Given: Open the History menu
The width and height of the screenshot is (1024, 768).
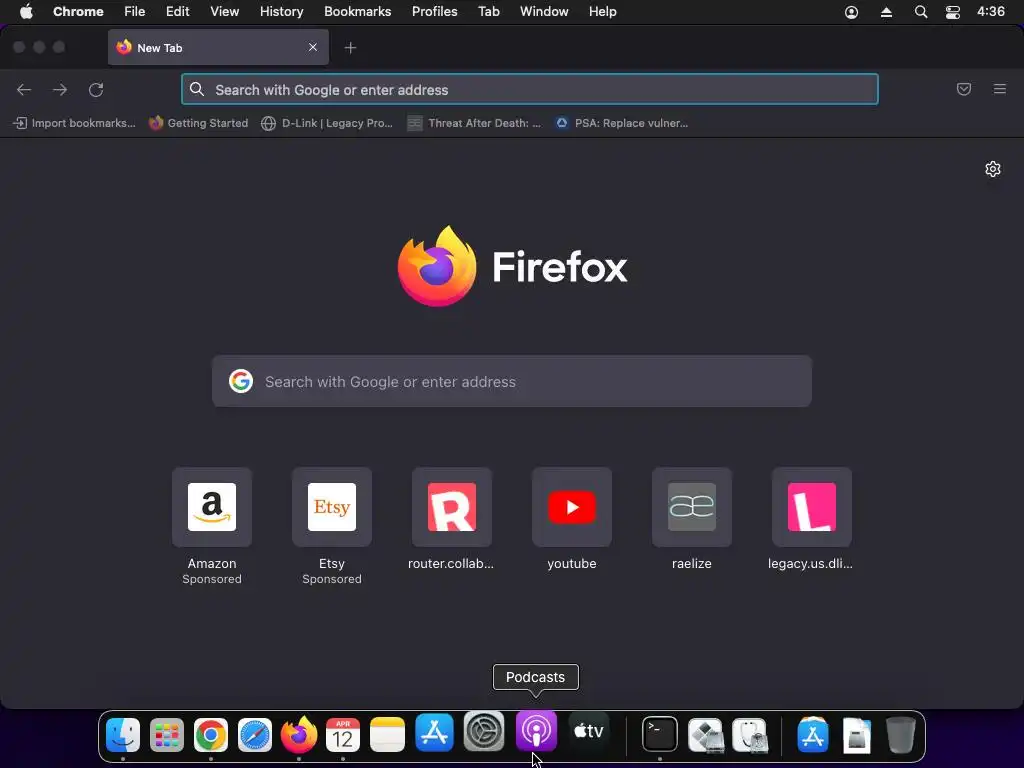Looking at the screenshot, I should 281,12.
